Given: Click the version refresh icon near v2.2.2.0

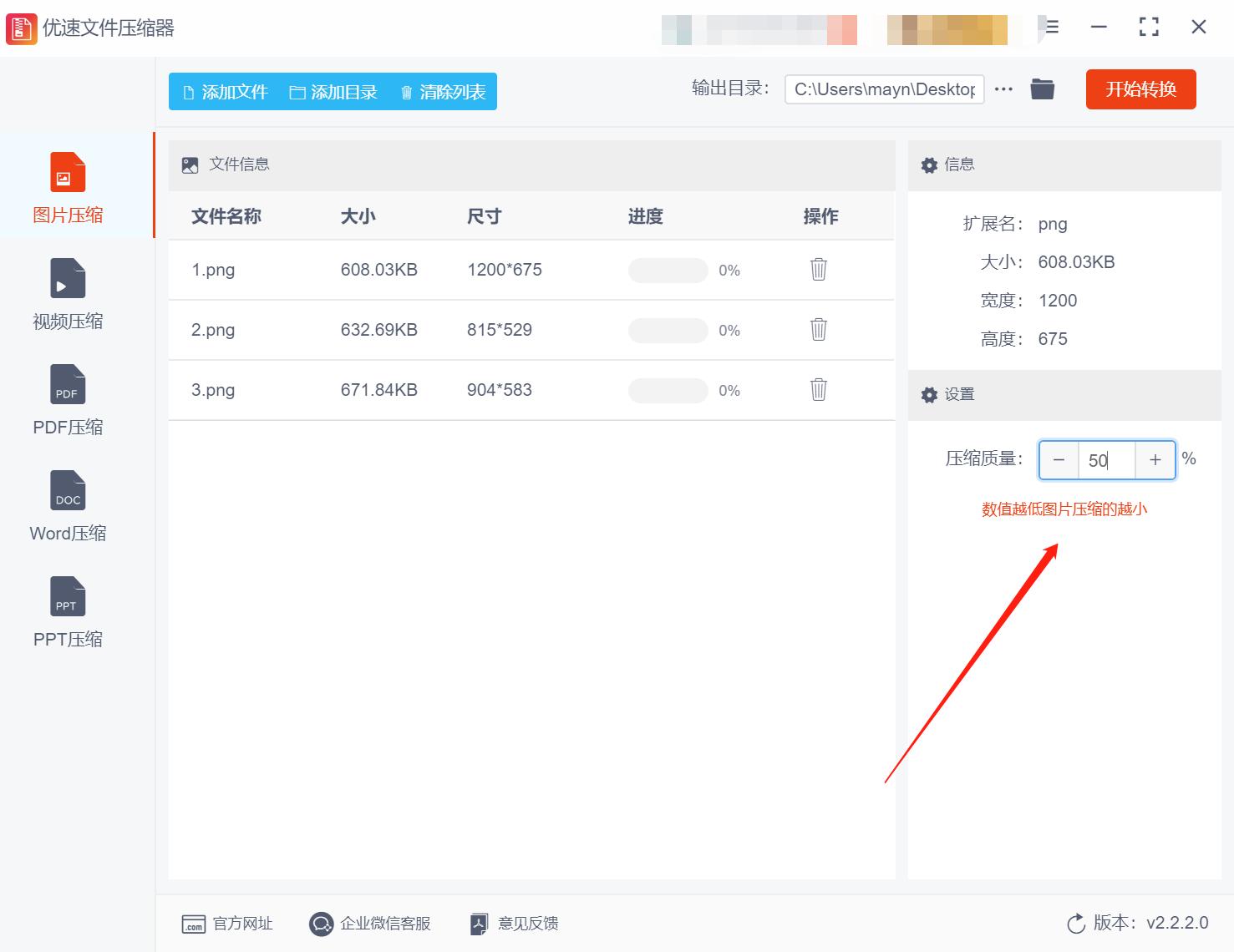Looking at the screenshot, I should 1075,924.
